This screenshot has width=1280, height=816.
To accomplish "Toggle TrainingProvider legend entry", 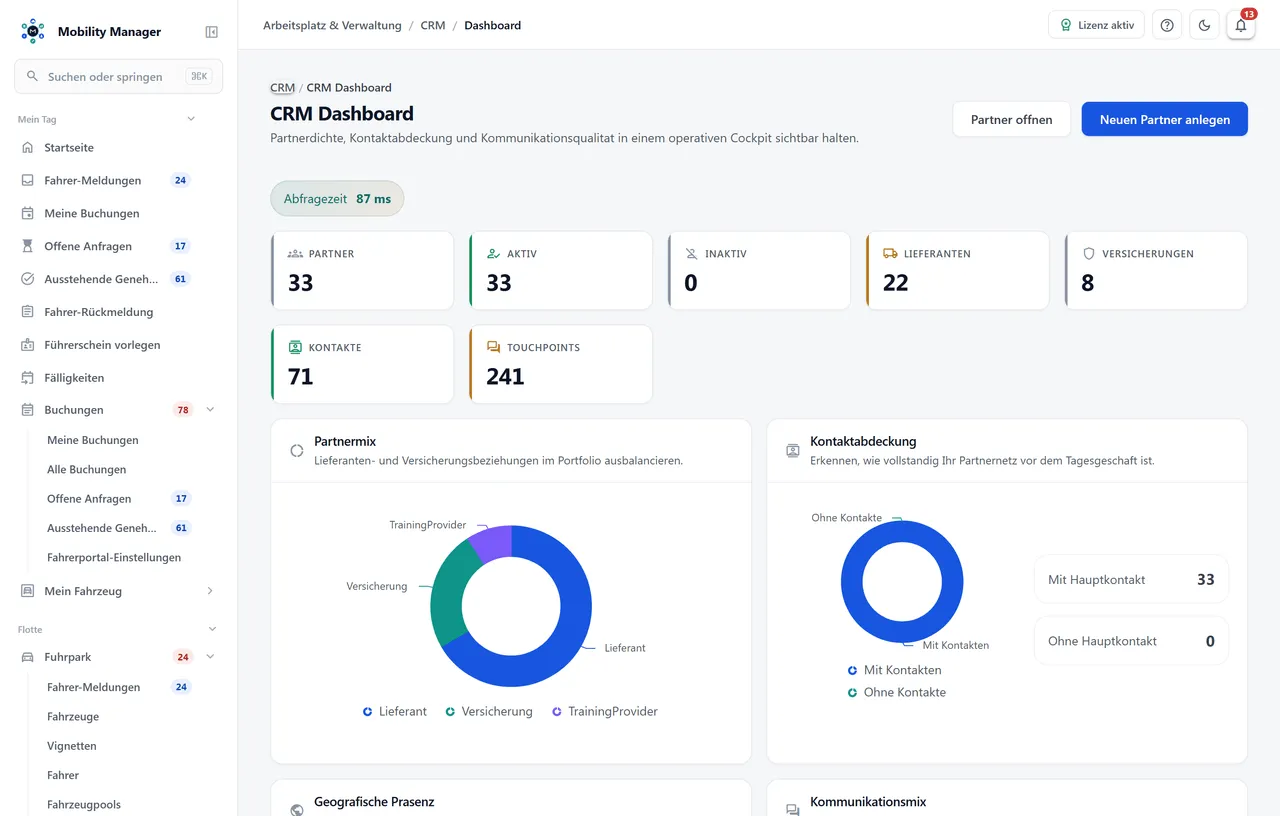I will tap(604, 712).
